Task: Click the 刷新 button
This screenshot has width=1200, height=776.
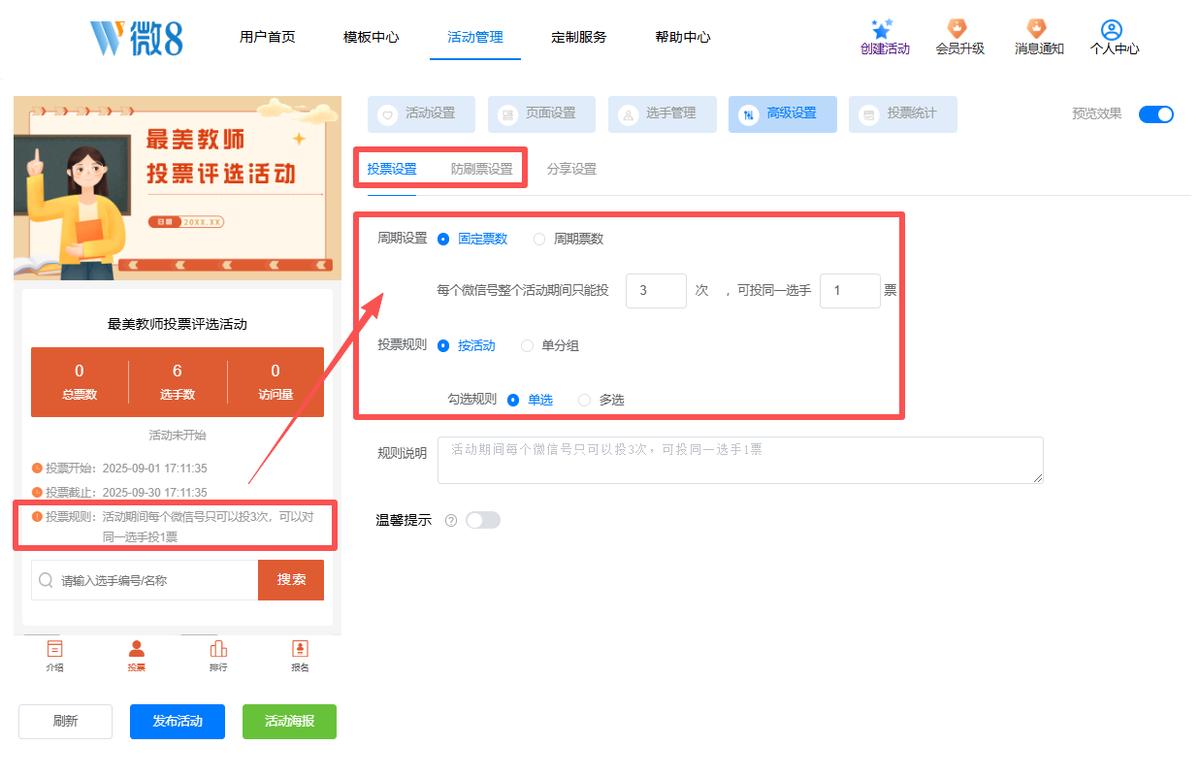Action: 65,721
